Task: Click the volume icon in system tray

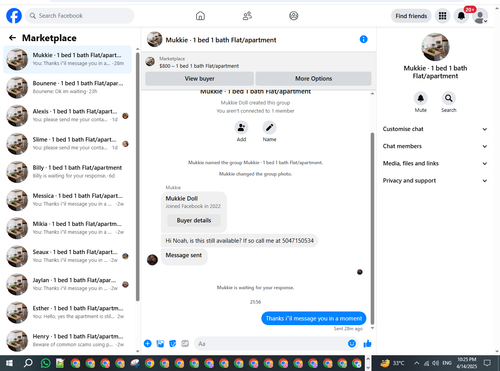Action: (435, 363)
